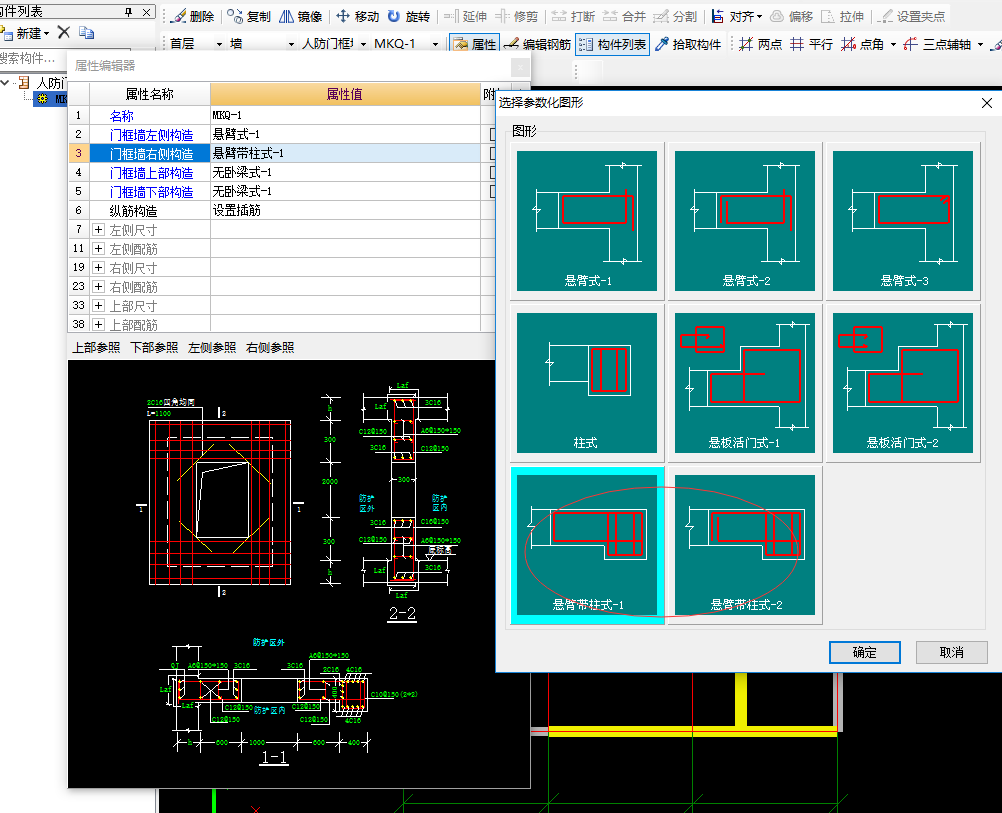Switch to the 下部参照 tab

[154, 348]
